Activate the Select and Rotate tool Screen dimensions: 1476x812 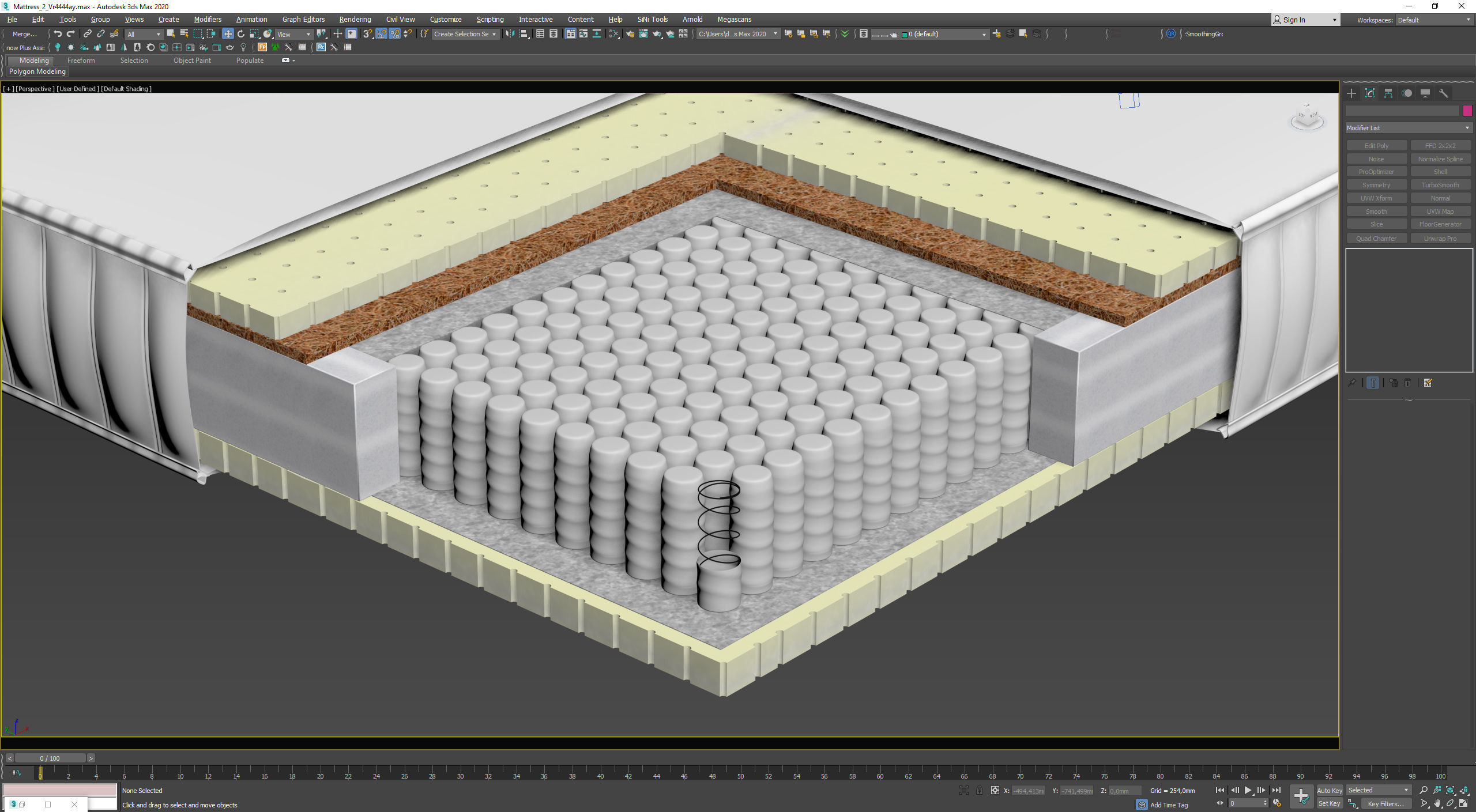241,34
